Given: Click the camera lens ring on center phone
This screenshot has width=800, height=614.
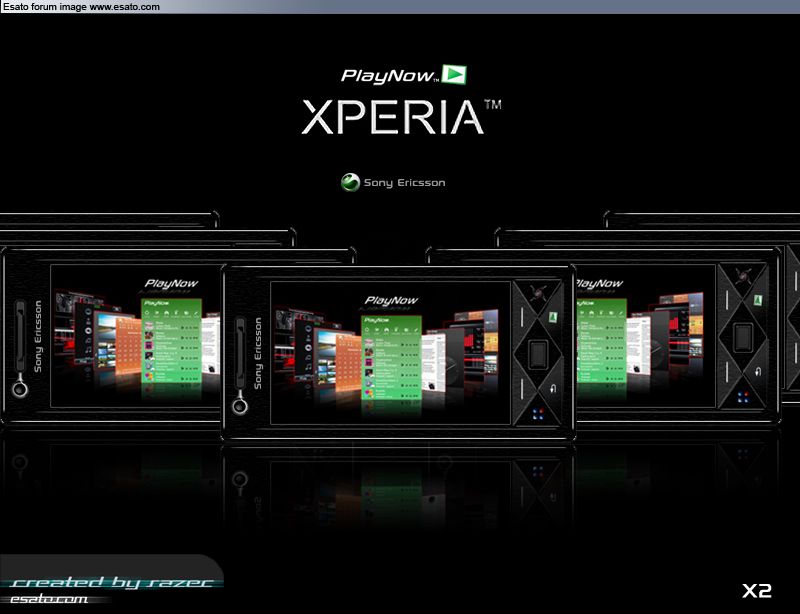Looking at the screenshot, I should (239, 407).
